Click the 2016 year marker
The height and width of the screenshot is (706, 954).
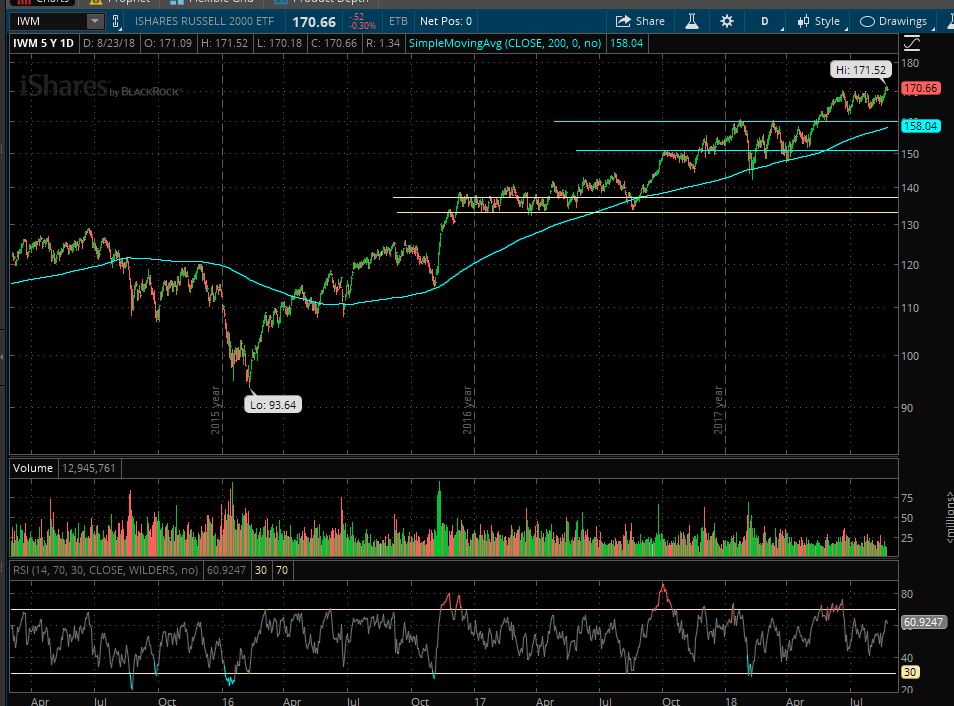(x=467, y=410)
